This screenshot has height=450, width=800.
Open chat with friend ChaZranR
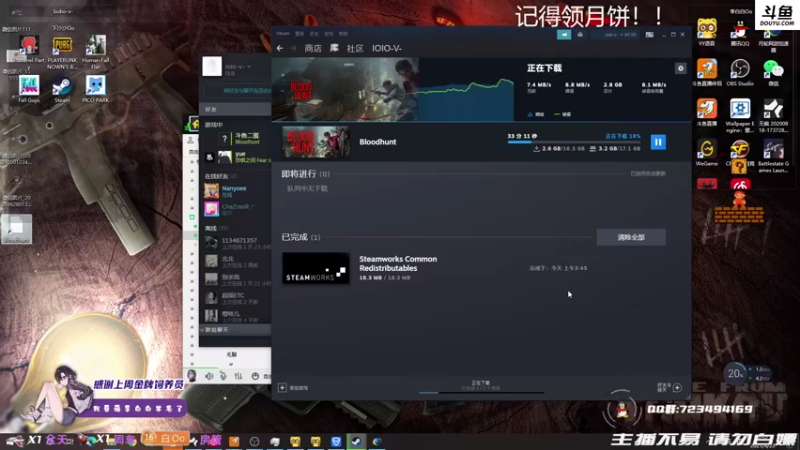click(x=235, y=209)
